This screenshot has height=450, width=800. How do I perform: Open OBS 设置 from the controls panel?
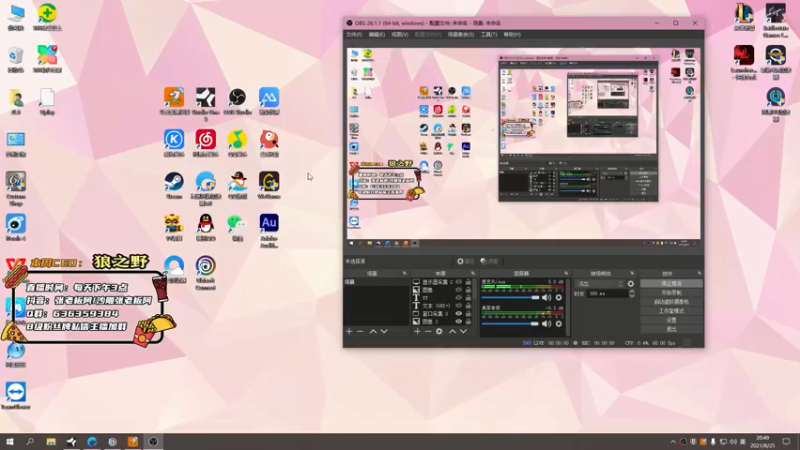671,320
